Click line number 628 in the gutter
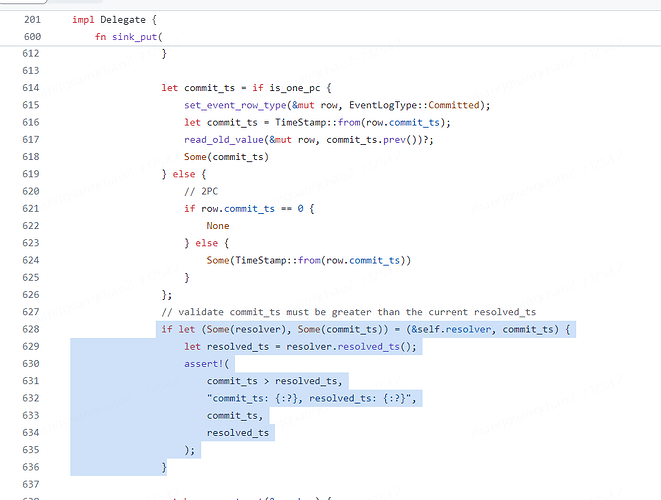 pos(31,329)
